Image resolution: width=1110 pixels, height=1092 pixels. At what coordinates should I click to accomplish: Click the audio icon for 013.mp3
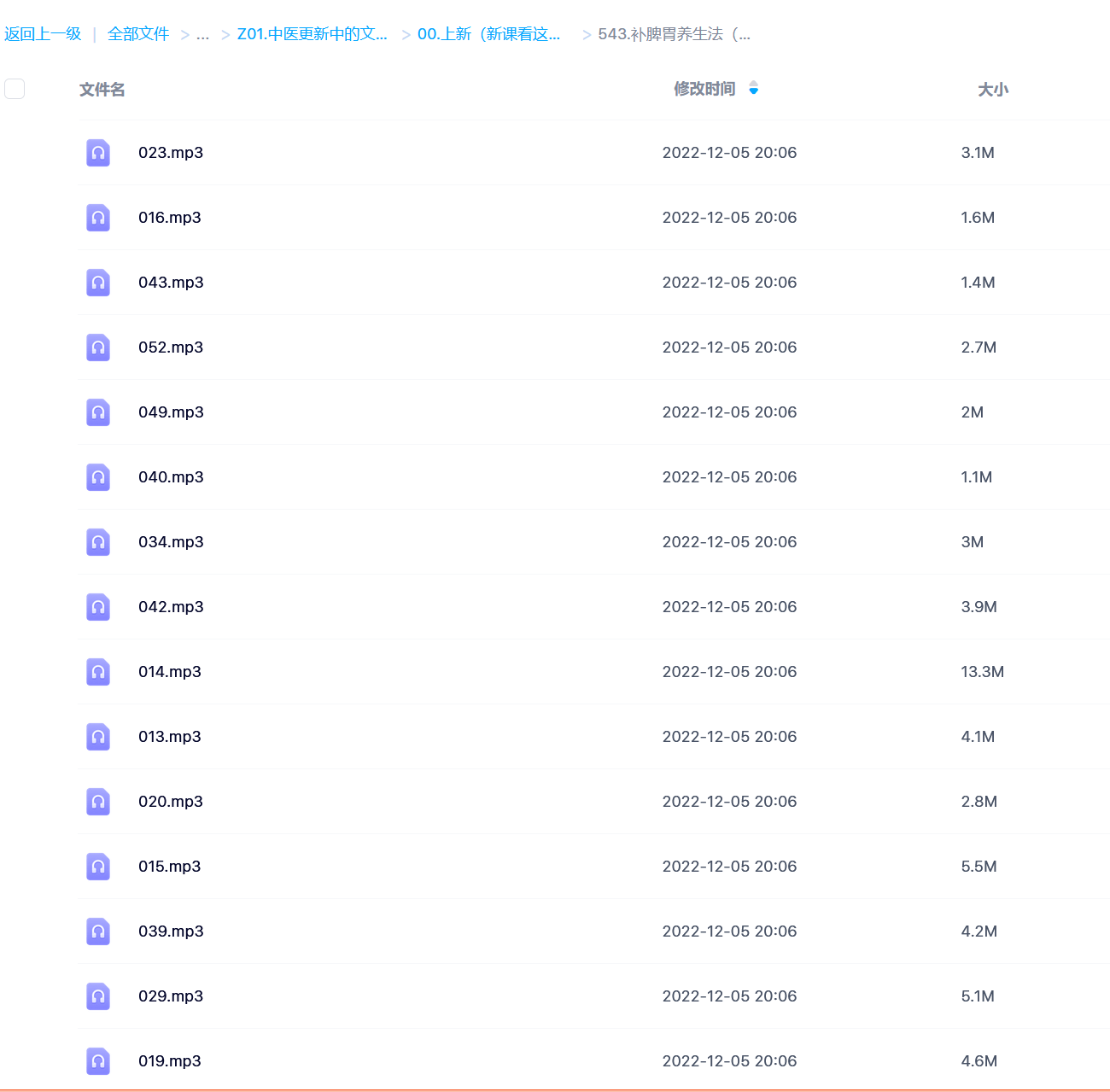(98, 737)
